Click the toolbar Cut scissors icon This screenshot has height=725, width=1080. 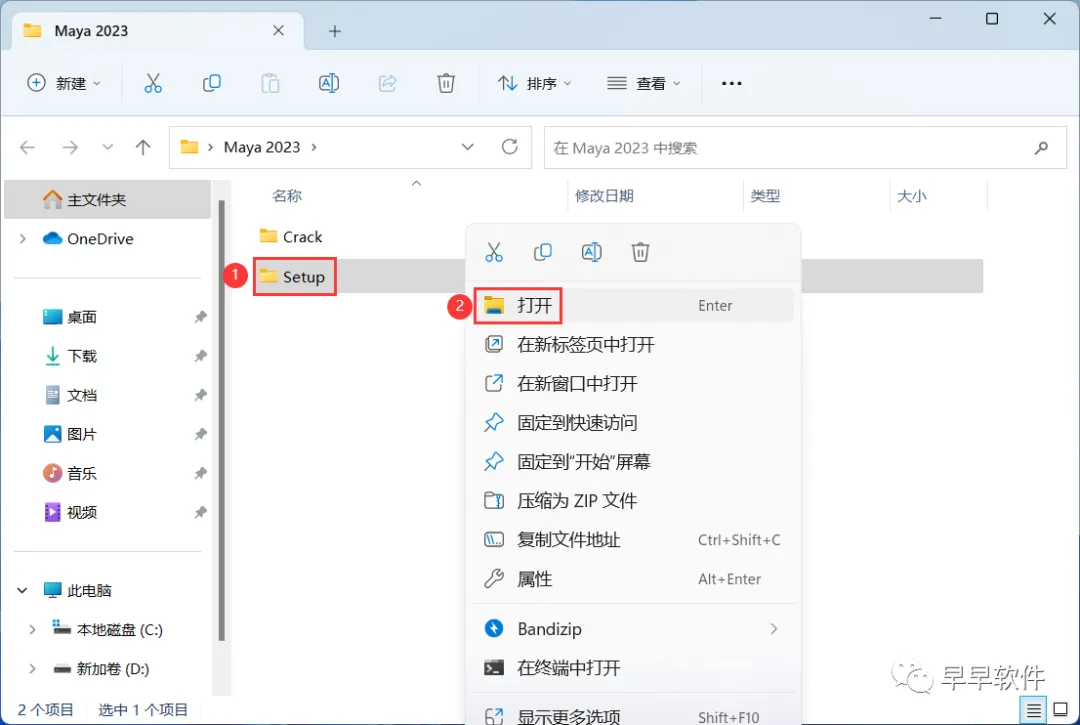click(x=153, y=83)
